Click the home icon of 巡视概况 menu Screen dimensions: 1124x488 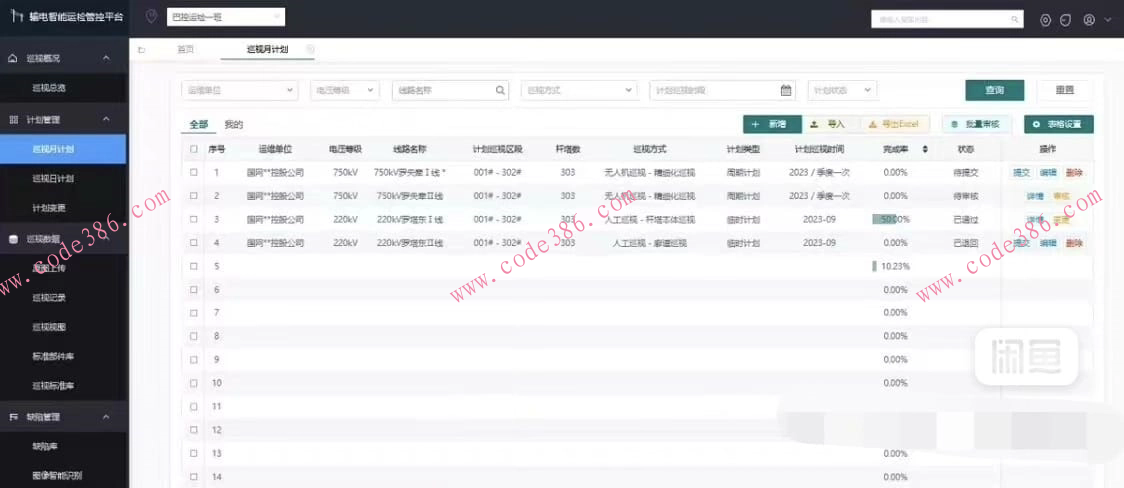coord(13,58)
